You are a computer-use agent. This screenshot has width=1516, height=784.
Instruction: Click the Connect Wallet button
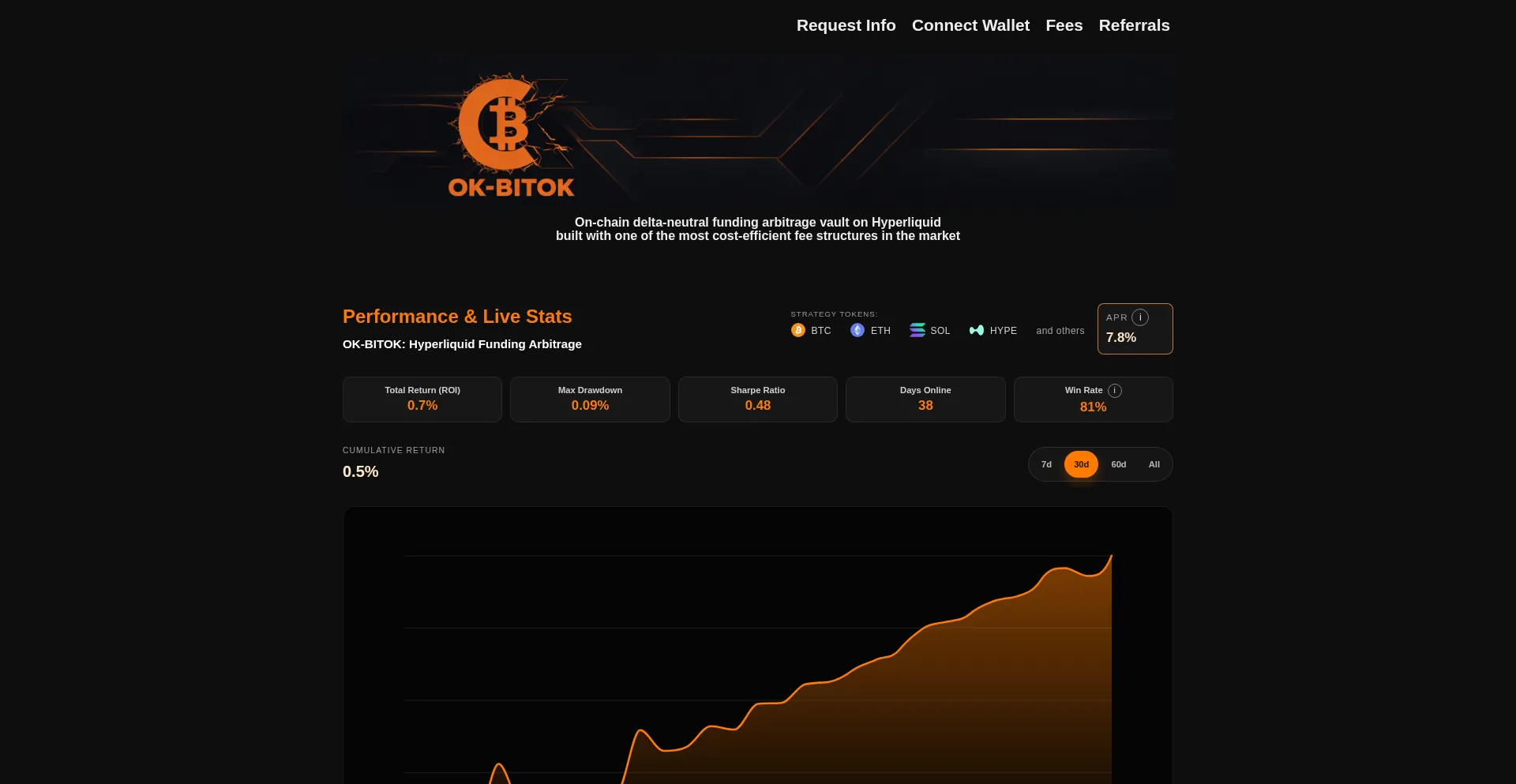[x=970, y=25]
